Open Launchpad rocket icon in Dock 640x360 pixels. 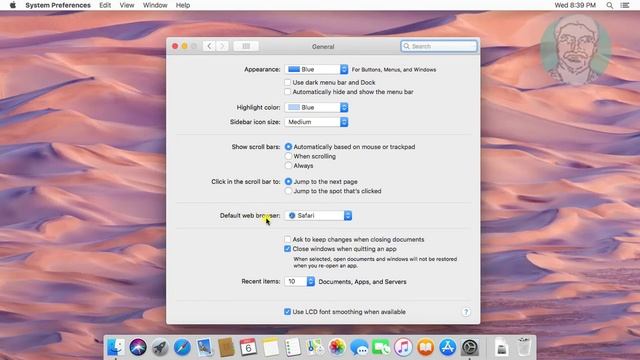[160, 347]
